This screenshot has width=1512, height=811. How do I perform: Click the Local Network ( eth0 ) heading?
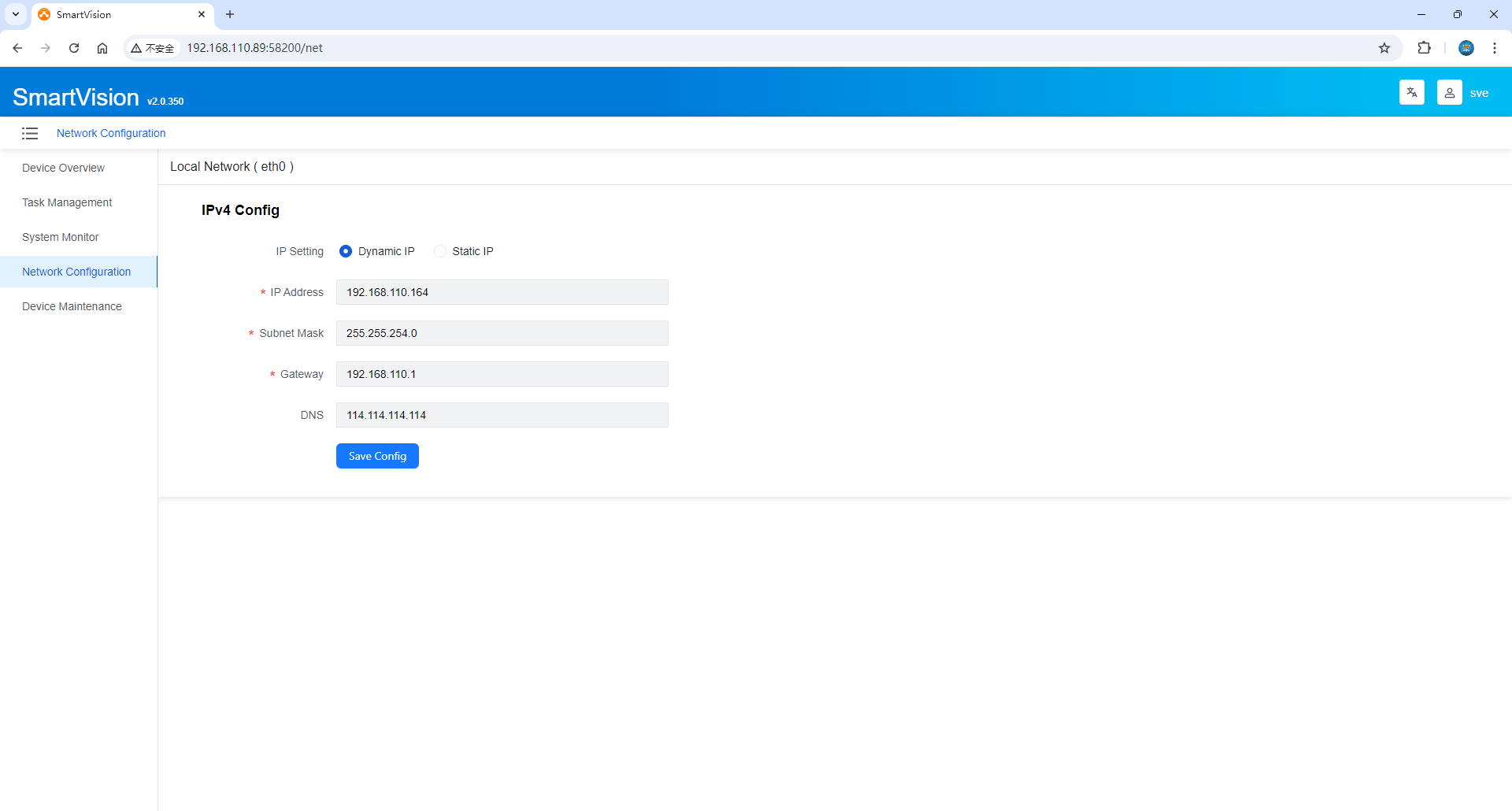pyautogui.click(x=232, y=167)
